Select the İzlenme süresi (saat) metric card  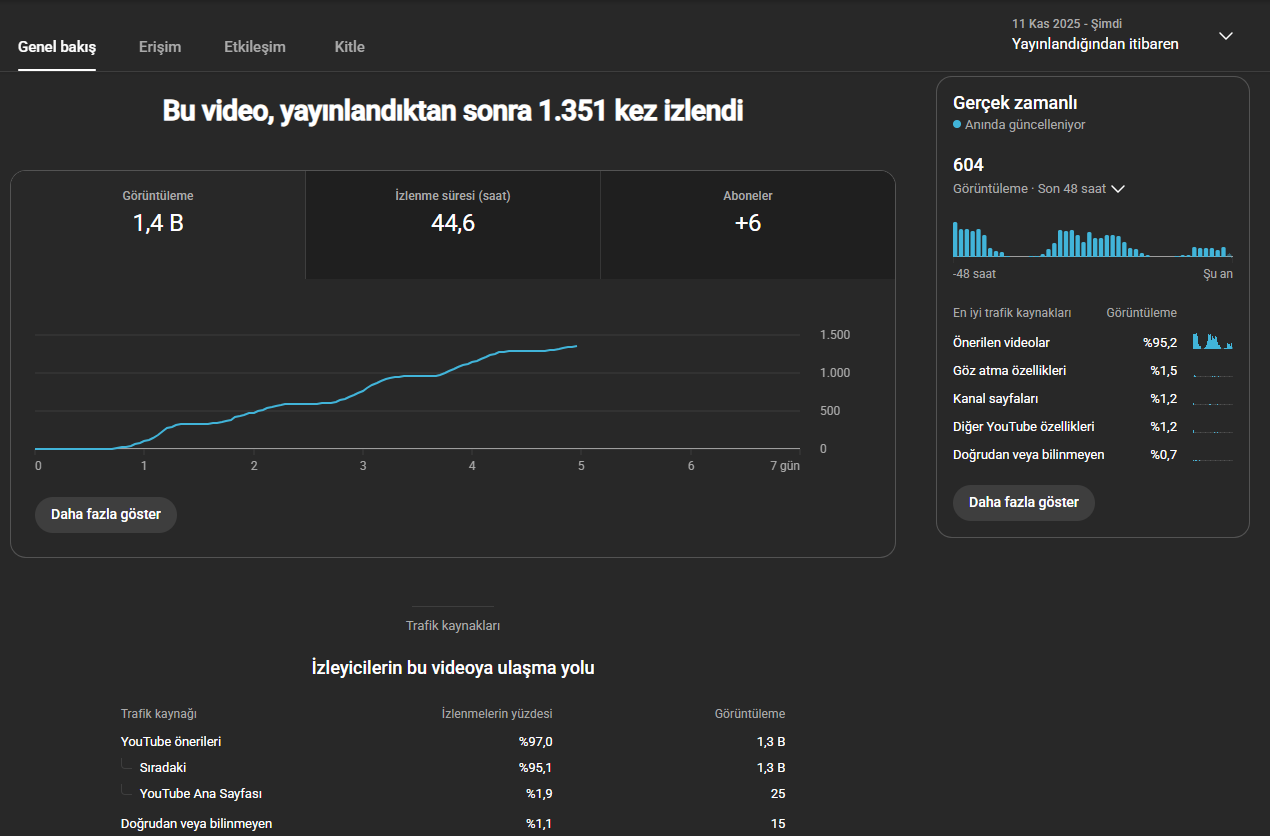(453, 225)
